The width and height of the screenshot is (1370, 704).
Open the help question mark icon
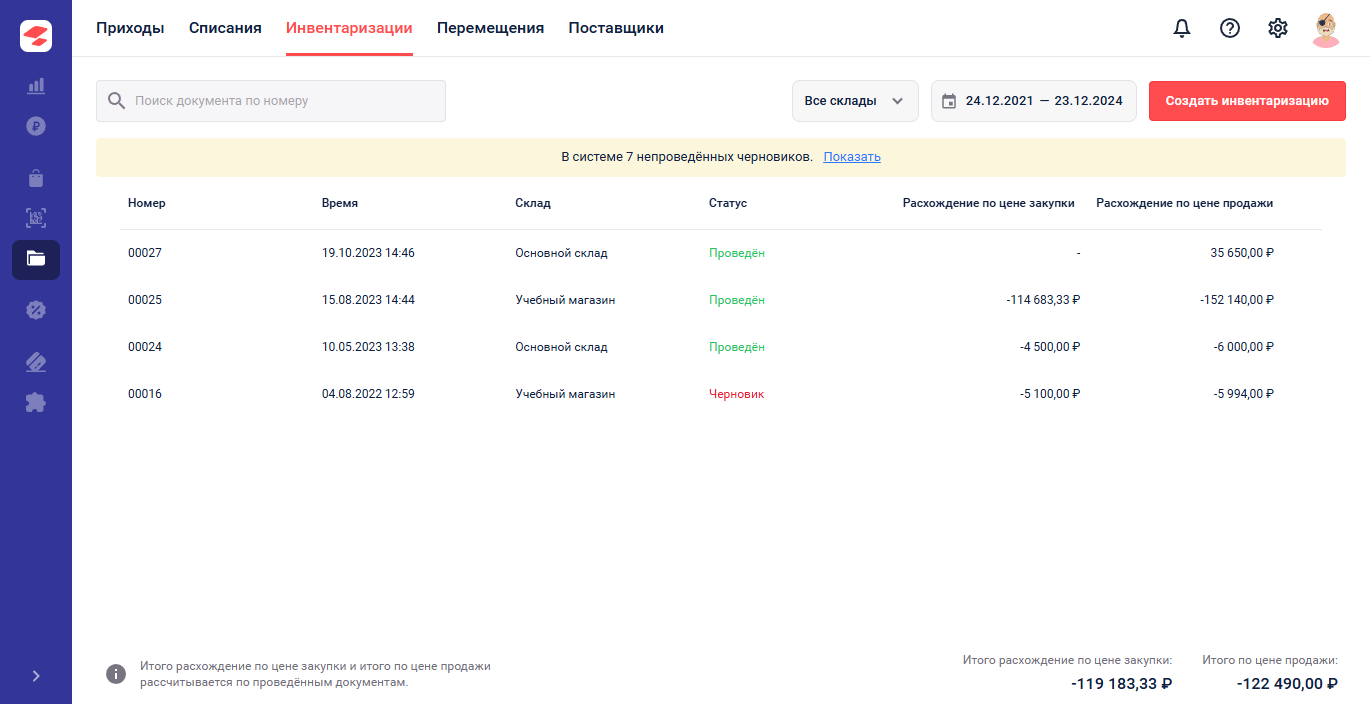[x=1230, y=28]
